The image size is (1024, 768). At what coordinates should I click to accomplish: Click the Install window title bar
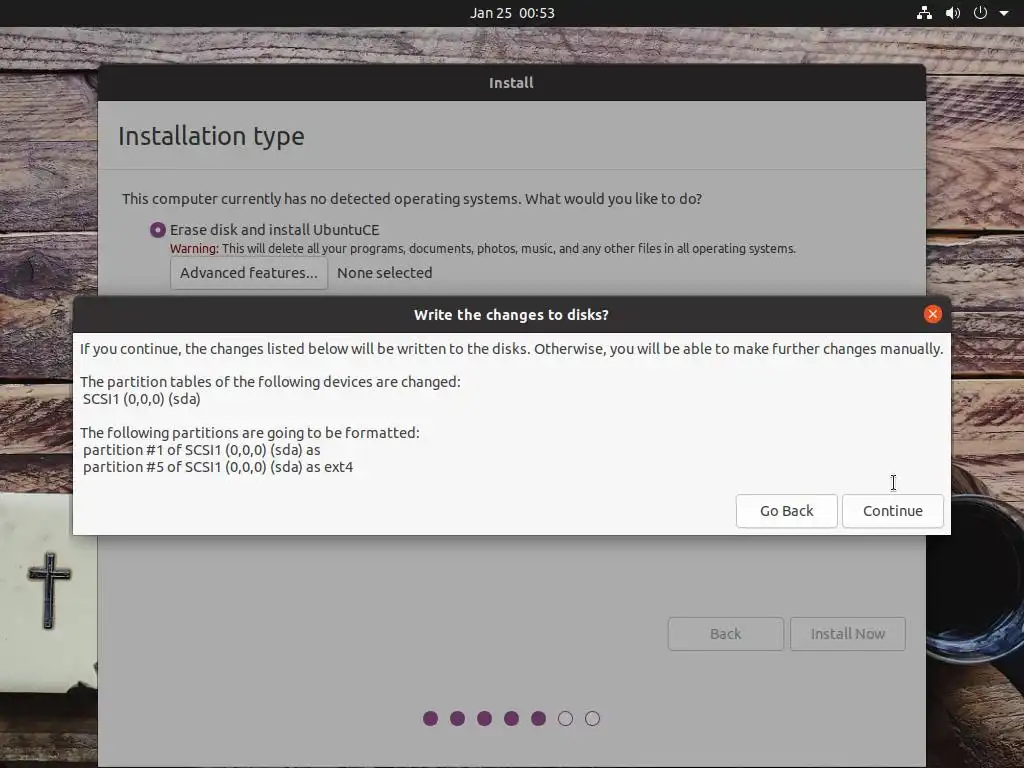tap(511, 83)
